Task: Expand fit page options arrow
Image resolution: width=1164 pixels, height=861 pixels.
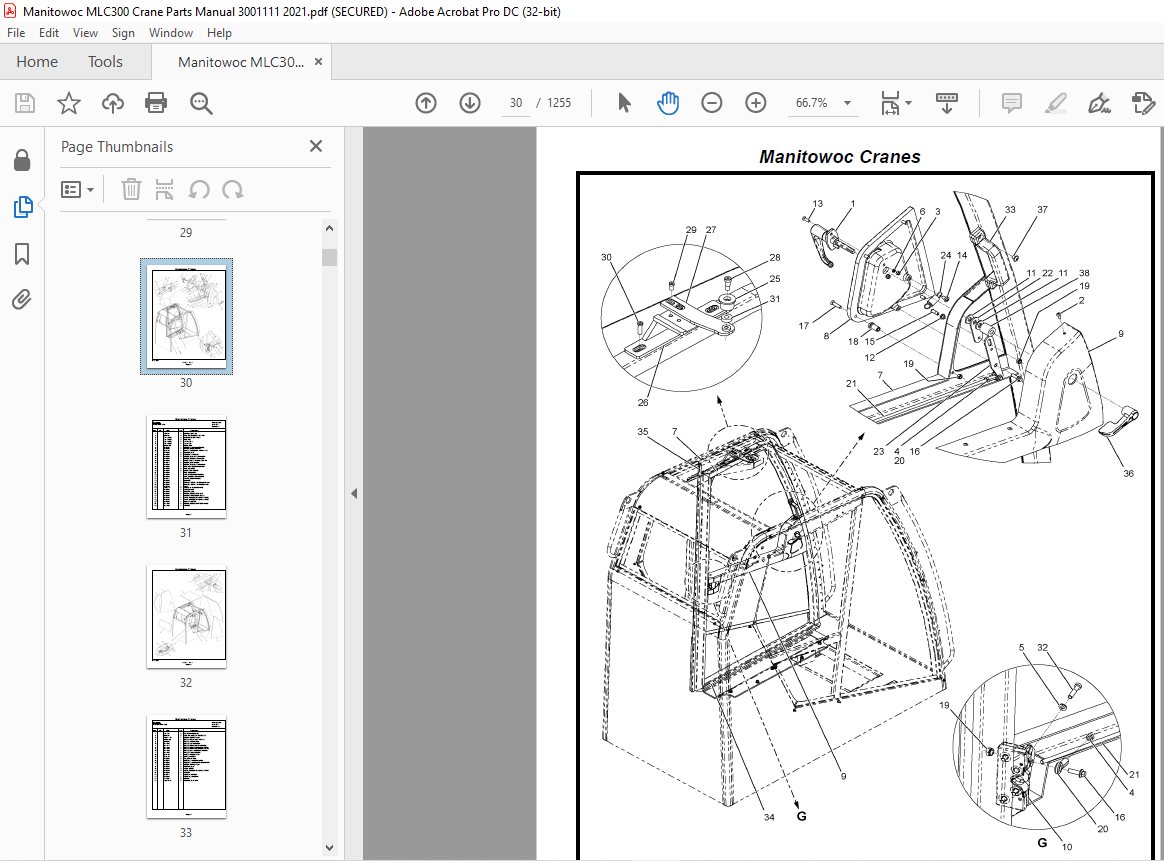Action: coord(909,103)
